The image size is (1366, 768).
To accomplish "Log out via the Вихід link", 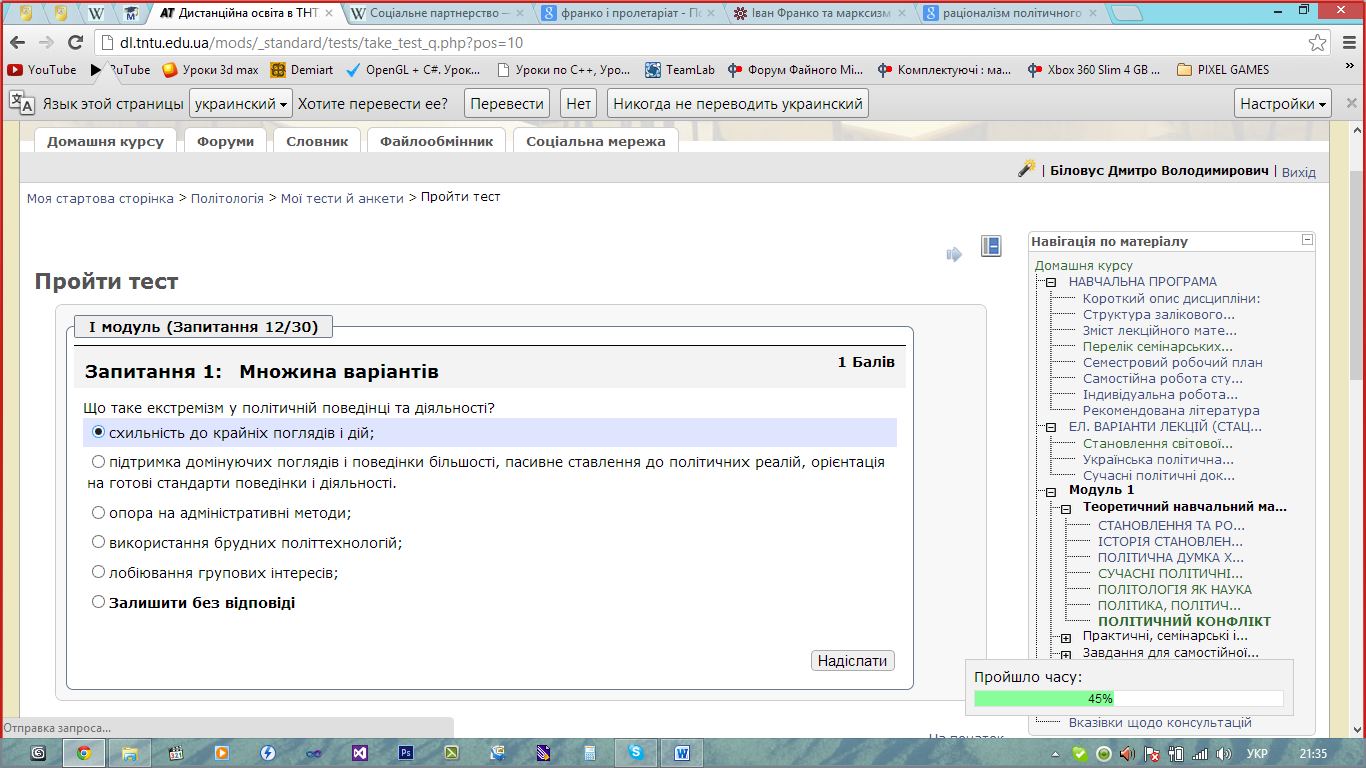I will coord(1298,172).
